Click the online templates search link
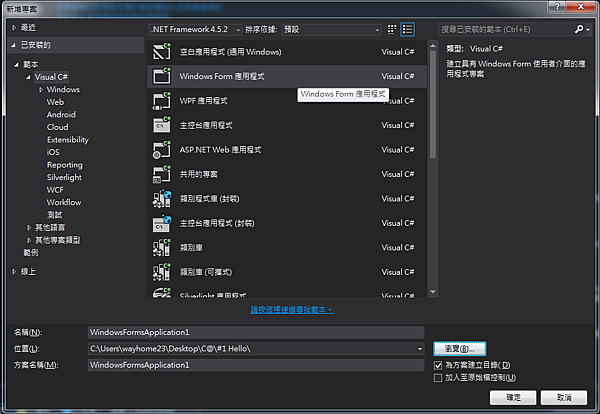Image resolution: width=600 pixels, height=414 pixels. pos(292,310)
